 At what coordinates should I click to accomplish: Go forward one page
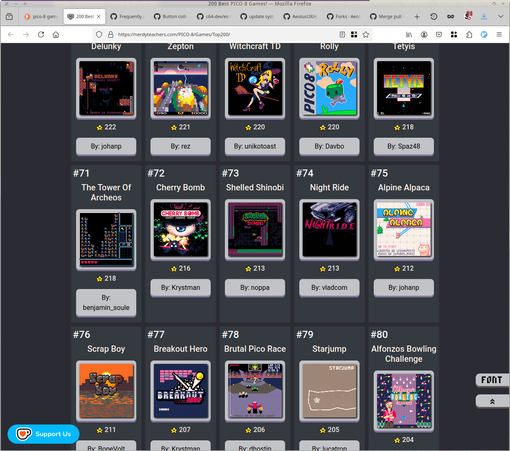click(26, 34)
